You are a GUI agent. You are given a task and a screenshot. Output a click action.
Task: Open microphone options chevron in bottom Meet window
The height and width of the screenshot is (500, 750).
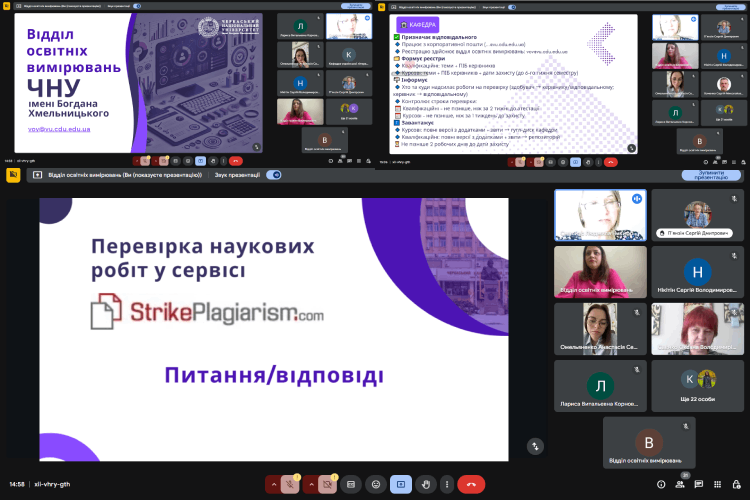pyautogui.click(x=274, y=485)
